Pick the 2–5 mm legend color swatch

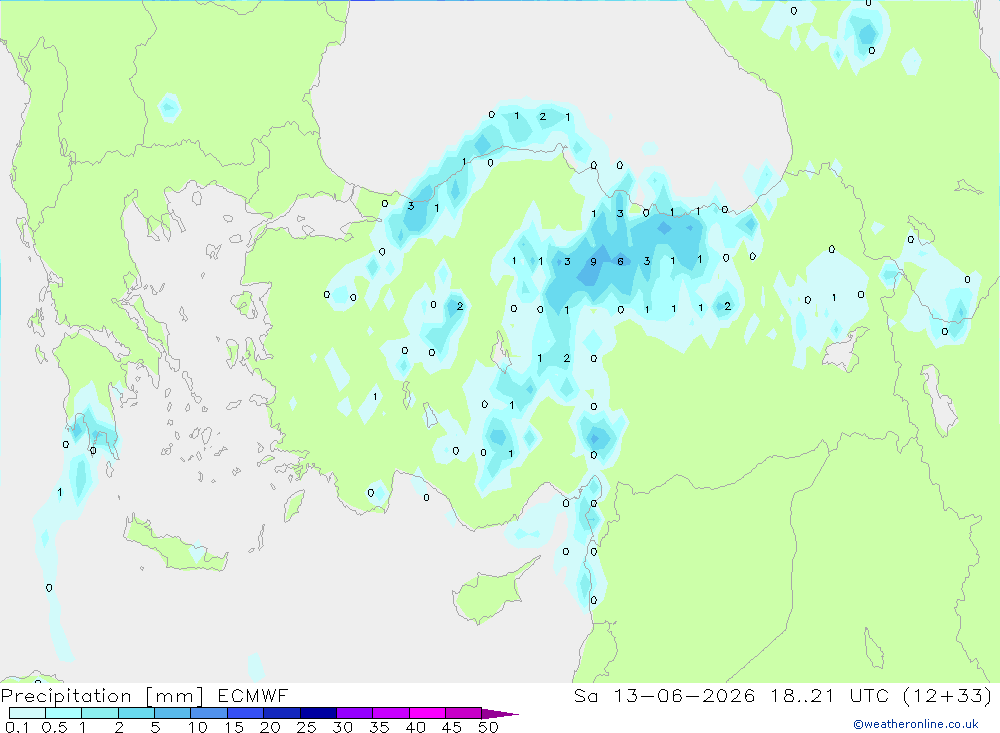click(x=136, y=713)
